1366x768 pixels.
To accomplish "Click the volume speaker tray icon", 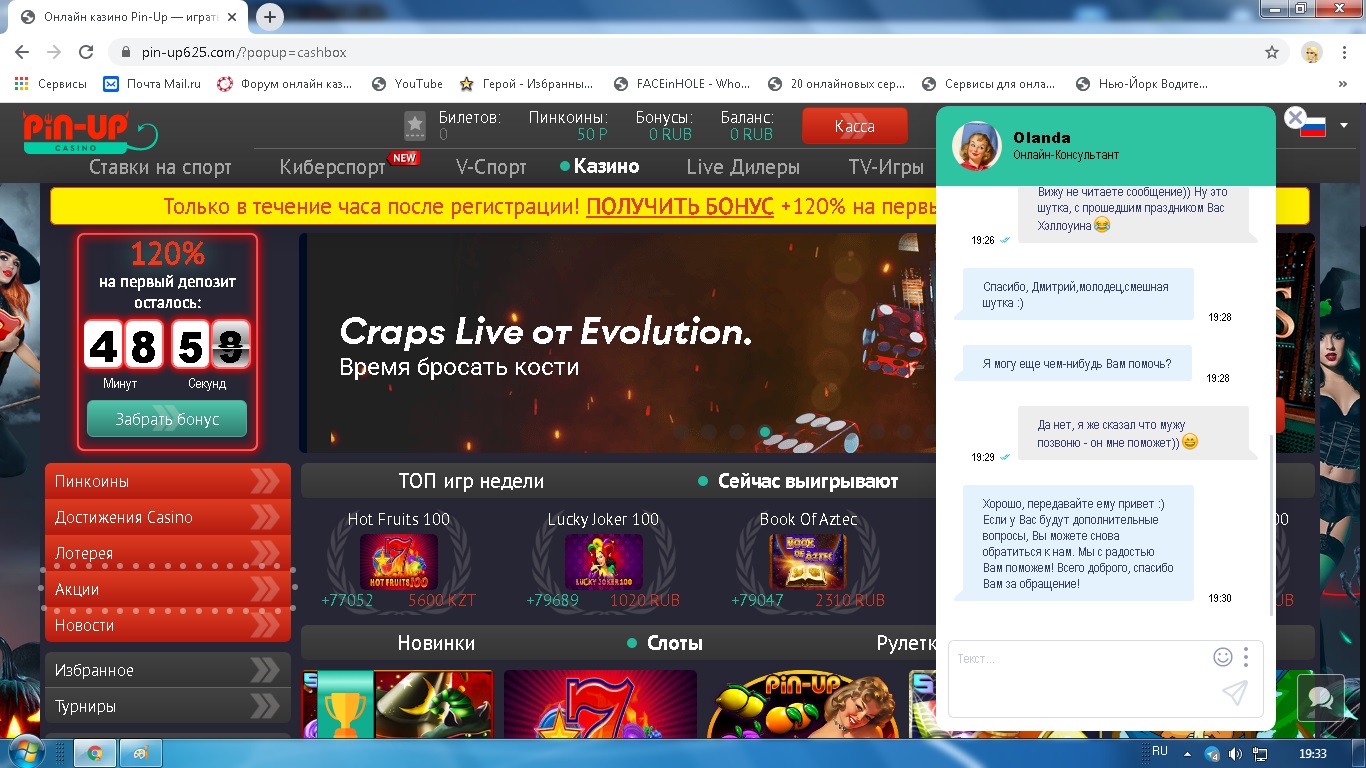I will 1236,753.
